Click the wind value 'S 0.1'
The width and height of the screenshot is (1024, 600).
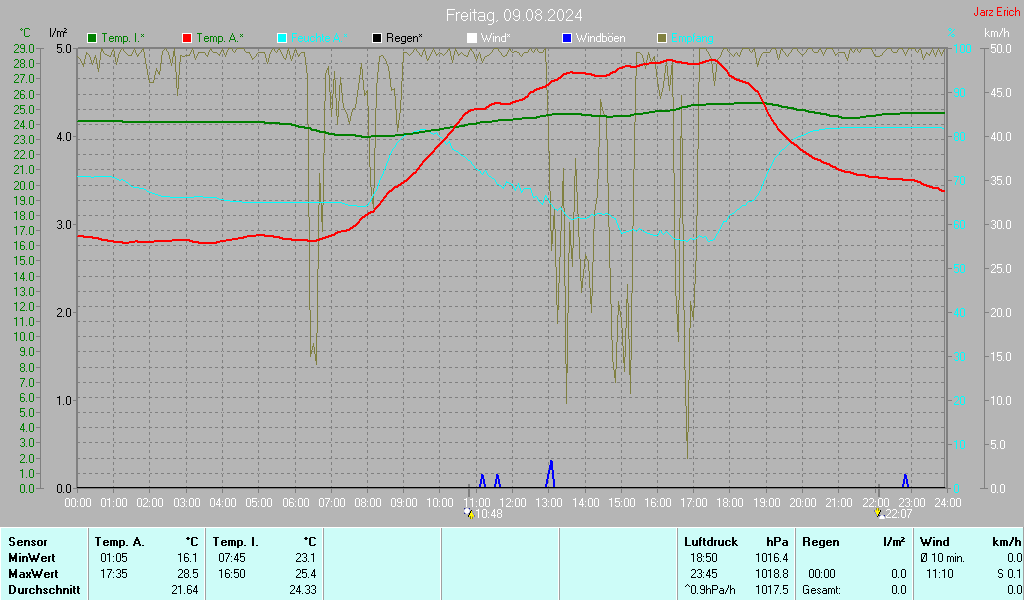pos(1009,574)
